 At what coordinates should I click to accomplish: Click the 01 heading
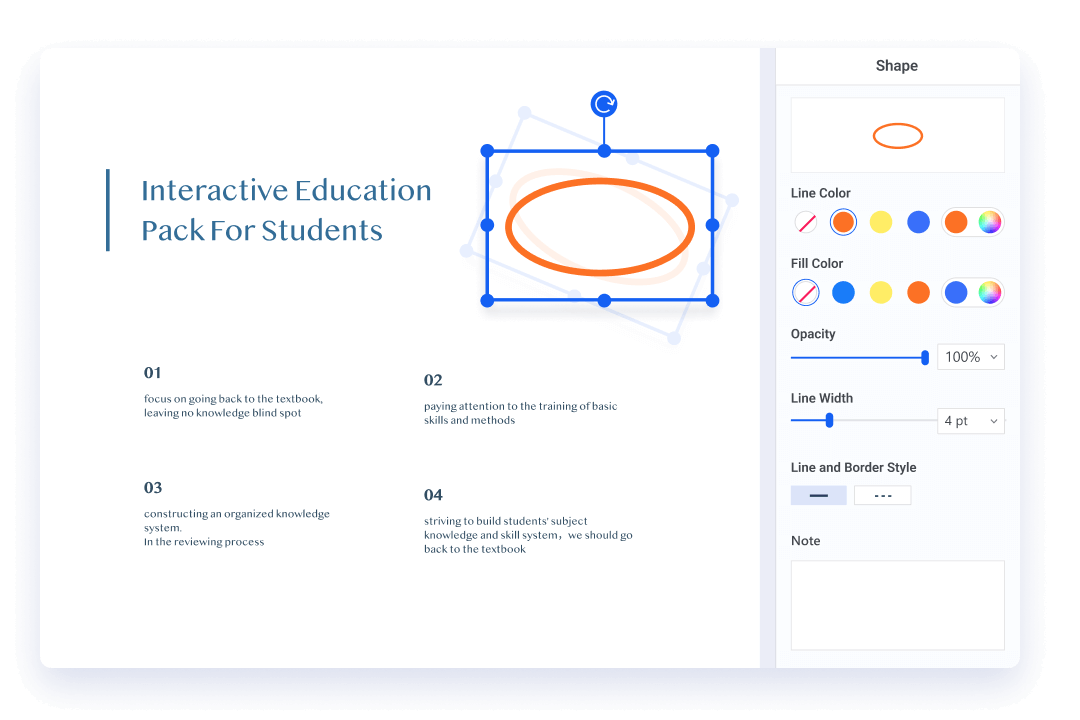point(152,373)
